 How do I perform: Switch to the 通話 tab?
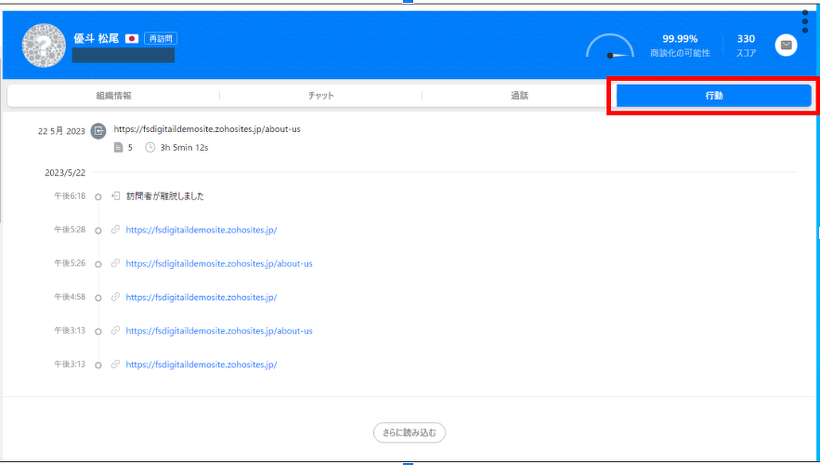point(519,95)
